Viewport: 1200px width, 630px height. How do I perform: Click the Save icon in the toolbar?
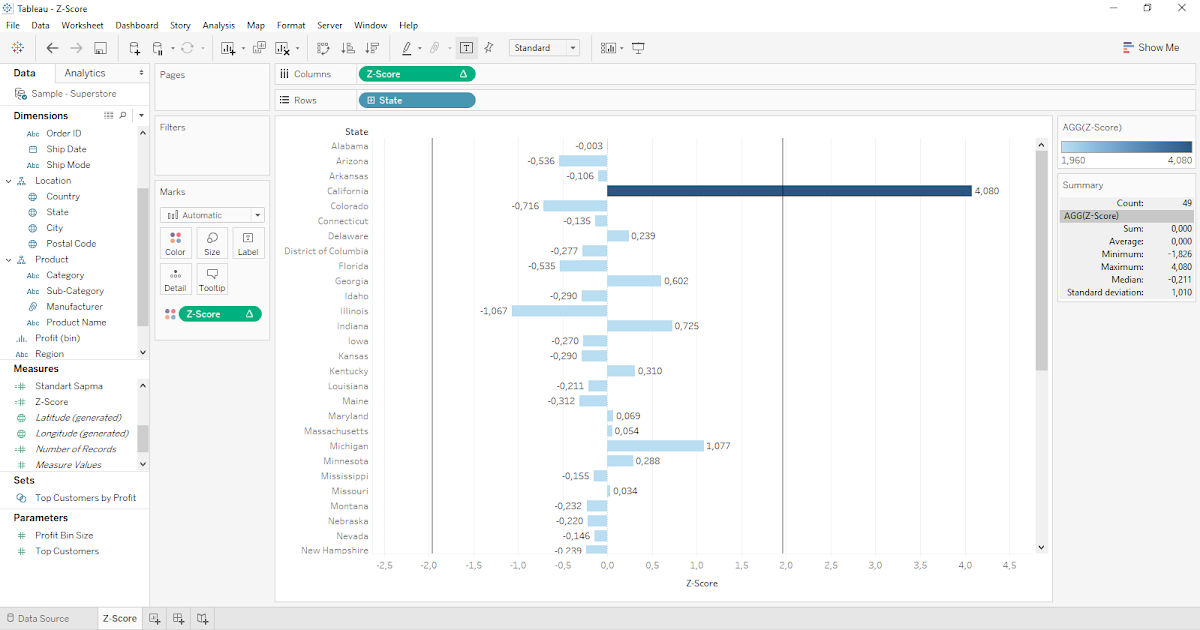tap(99, 47)
